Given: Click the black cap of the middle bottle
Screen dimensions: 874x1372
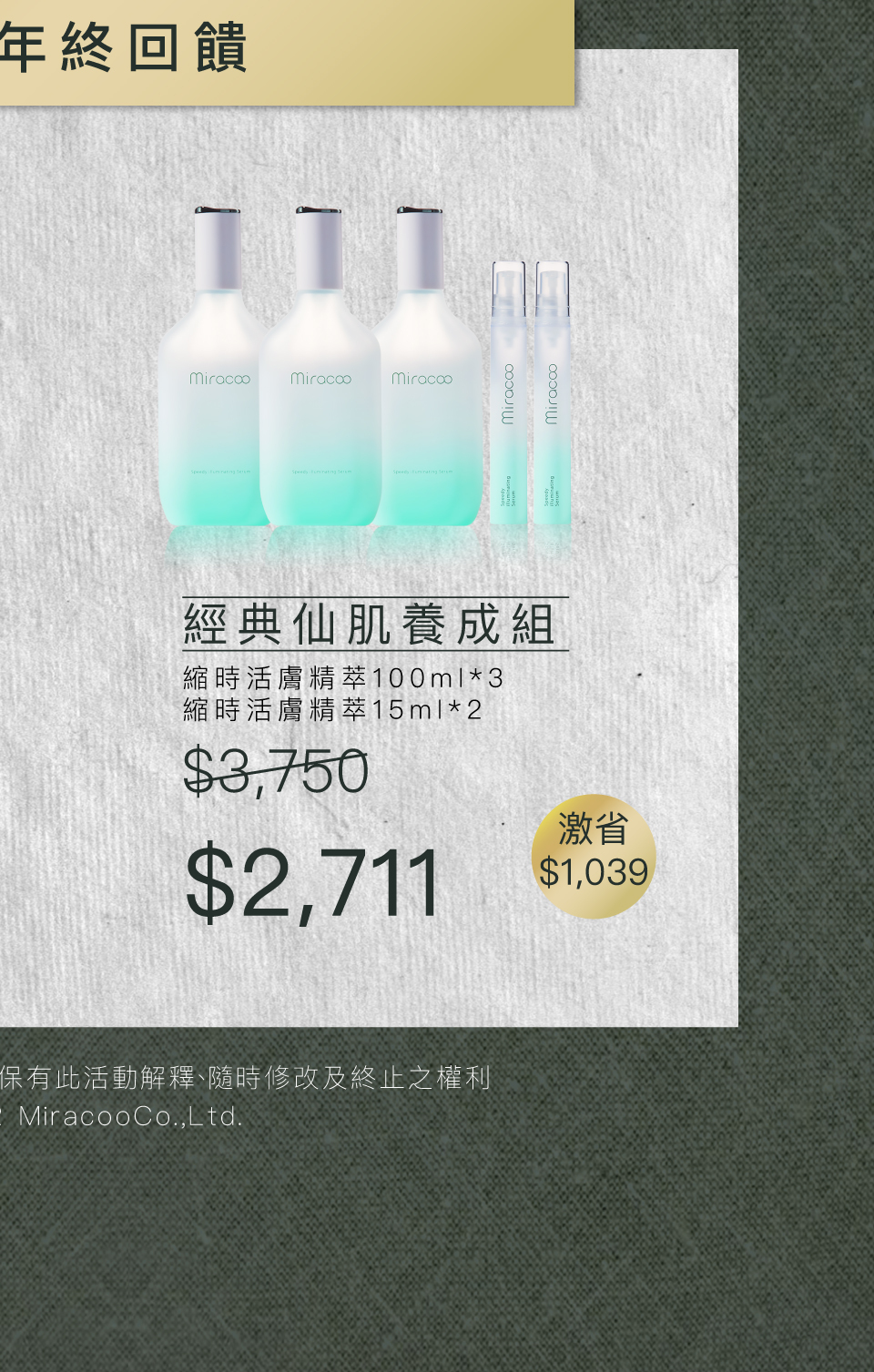Looking at the screenshot, I should pyautogui.click(x=319, y=210).
